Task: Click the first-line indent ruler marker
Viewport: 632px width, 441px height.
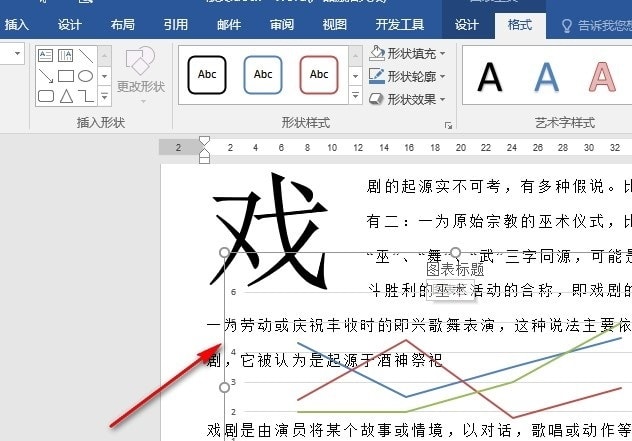Action: (204, 141)
